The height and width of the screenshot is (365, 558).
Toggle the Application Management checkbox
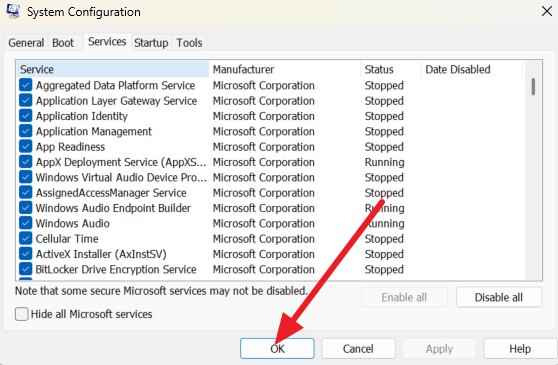tap(25, 131)
